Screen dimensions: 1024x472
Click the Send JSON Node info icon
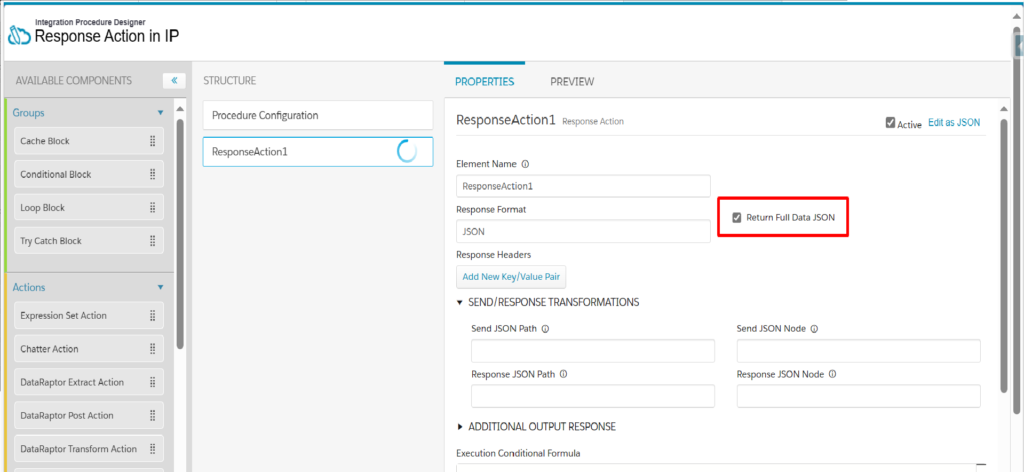coord(814,329)
